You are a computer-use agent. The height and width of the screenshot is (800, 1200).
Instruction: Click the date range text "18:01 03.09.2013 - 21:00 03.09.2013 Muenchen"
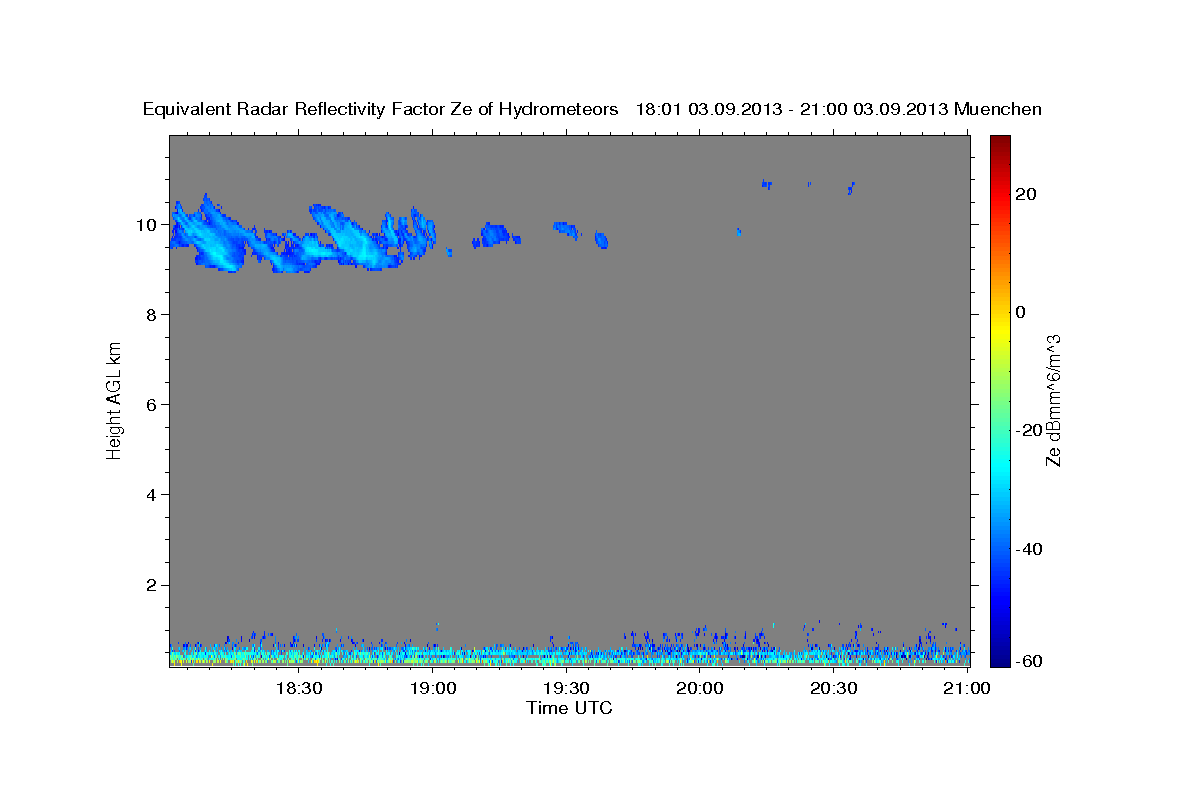[839, 110]
